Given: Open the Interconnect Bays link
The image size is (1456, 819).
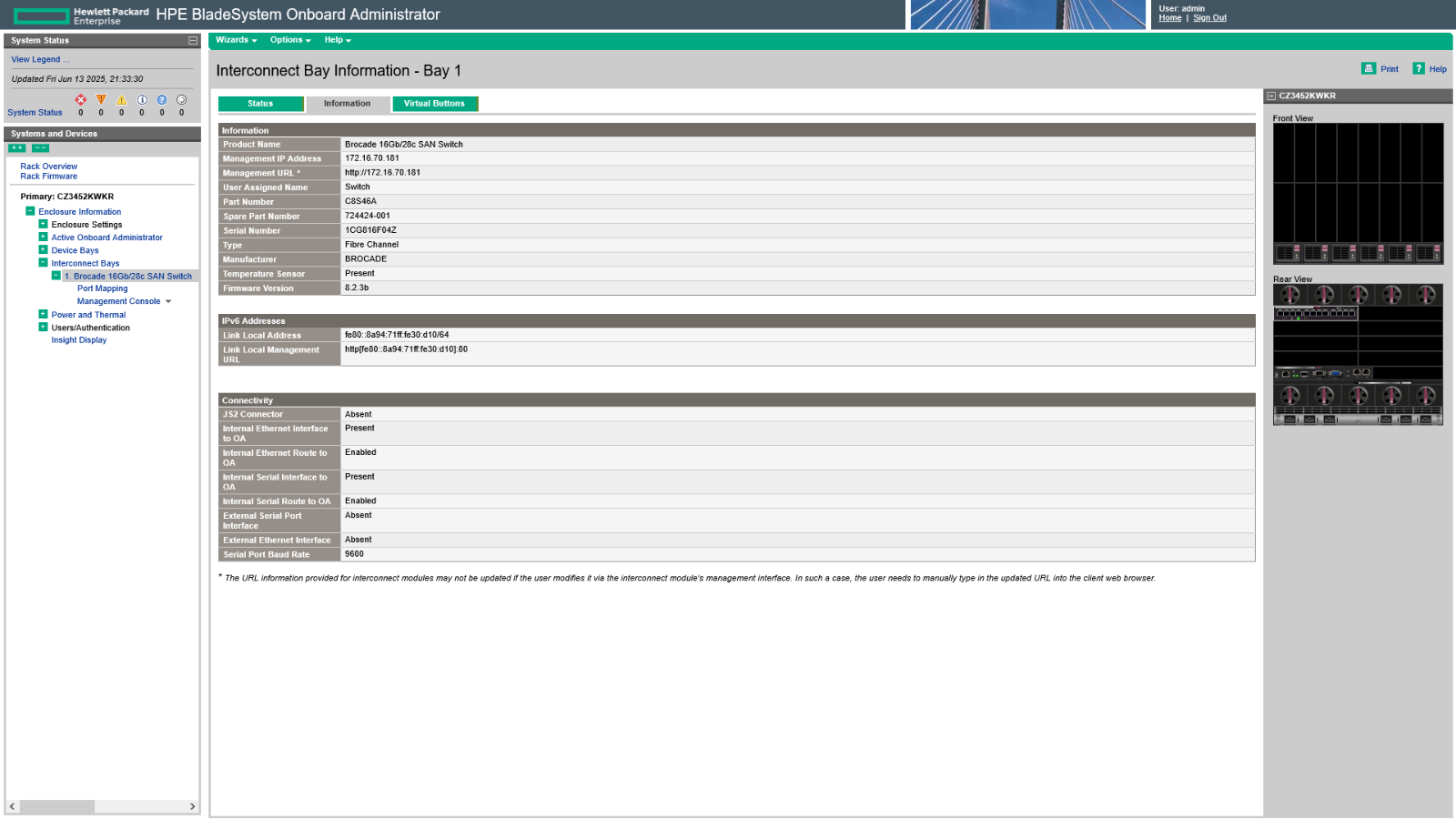Looking at the screenshot, I should pos(86,263).
